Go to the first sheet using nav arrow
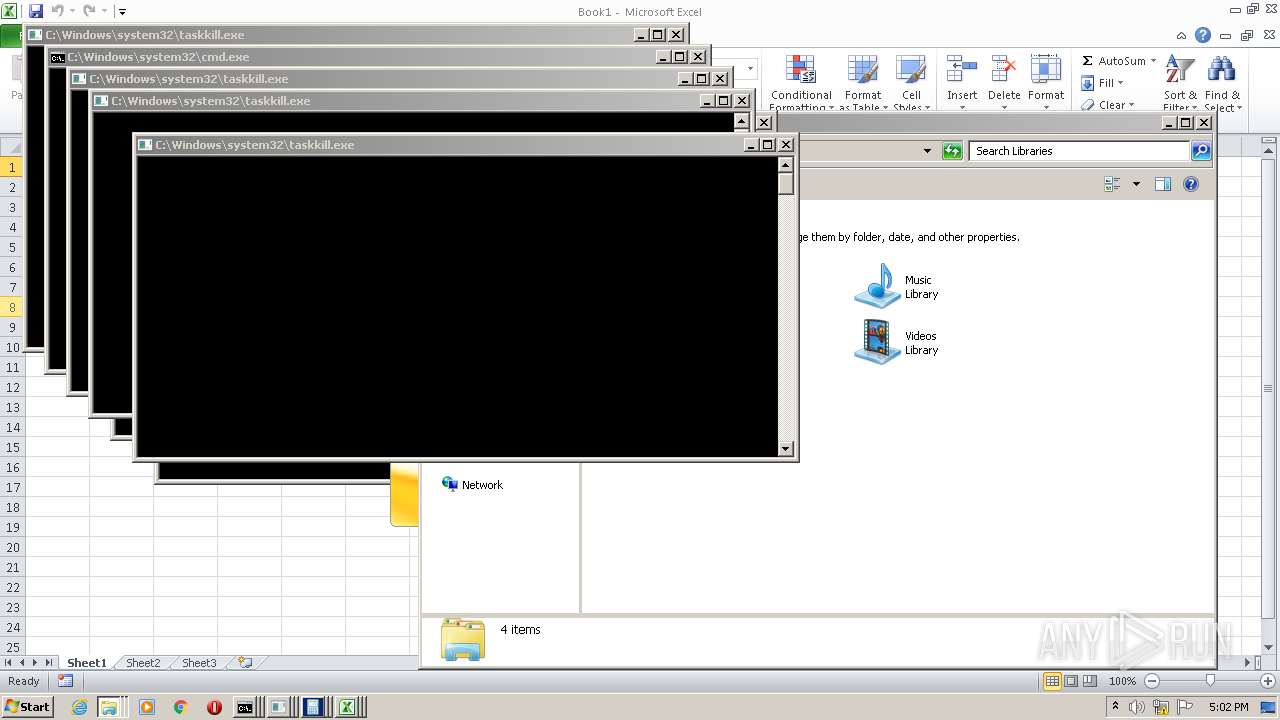This screenshot has width=1280, height=720. pos(9,662)
